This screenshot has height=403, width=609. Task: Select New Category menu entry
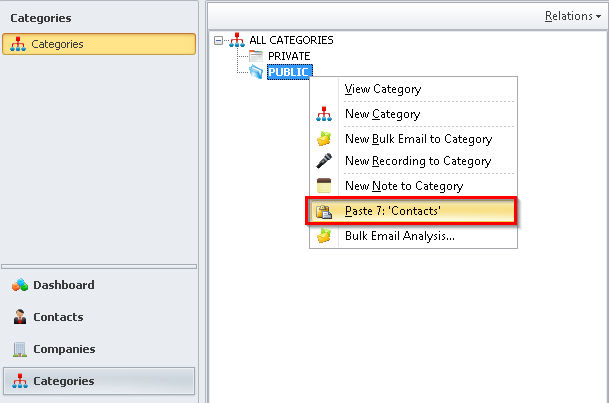click(x=382, y=114)
